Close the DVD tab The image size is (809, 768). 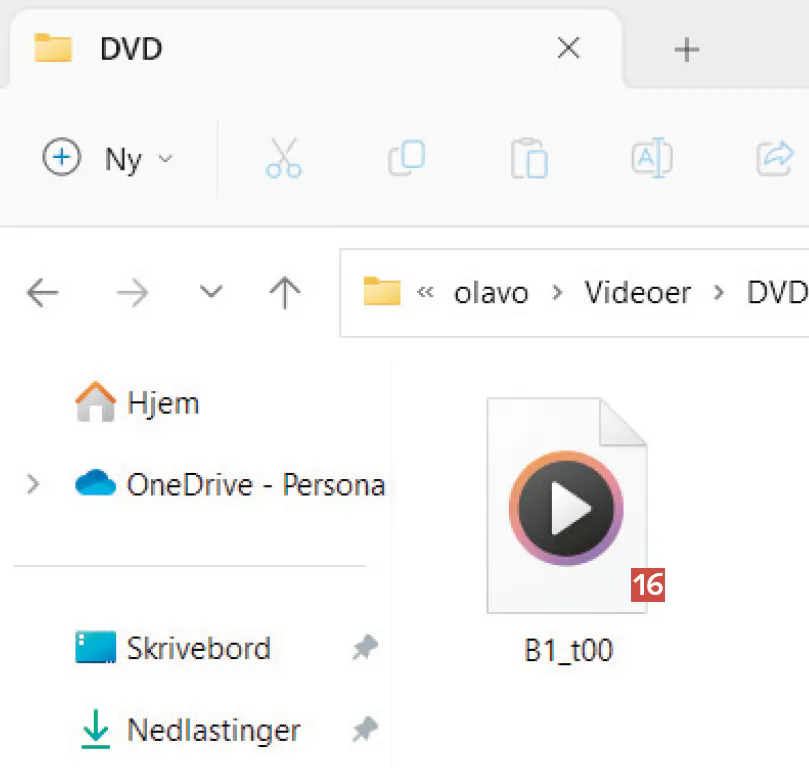(568, 48)
